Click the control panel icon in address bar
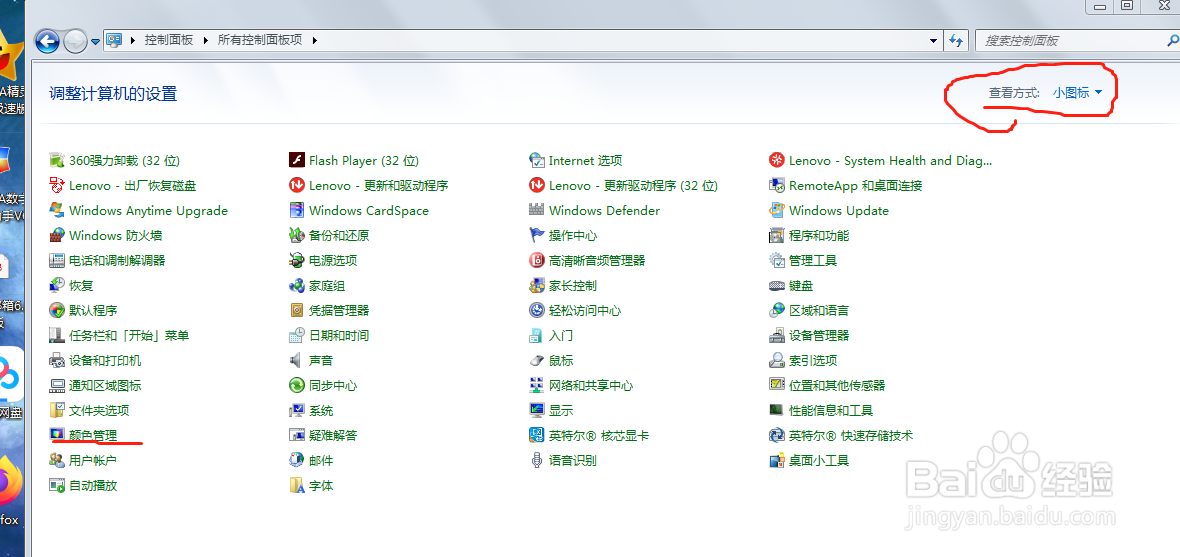1180x557 pixels. pos(114,40)
